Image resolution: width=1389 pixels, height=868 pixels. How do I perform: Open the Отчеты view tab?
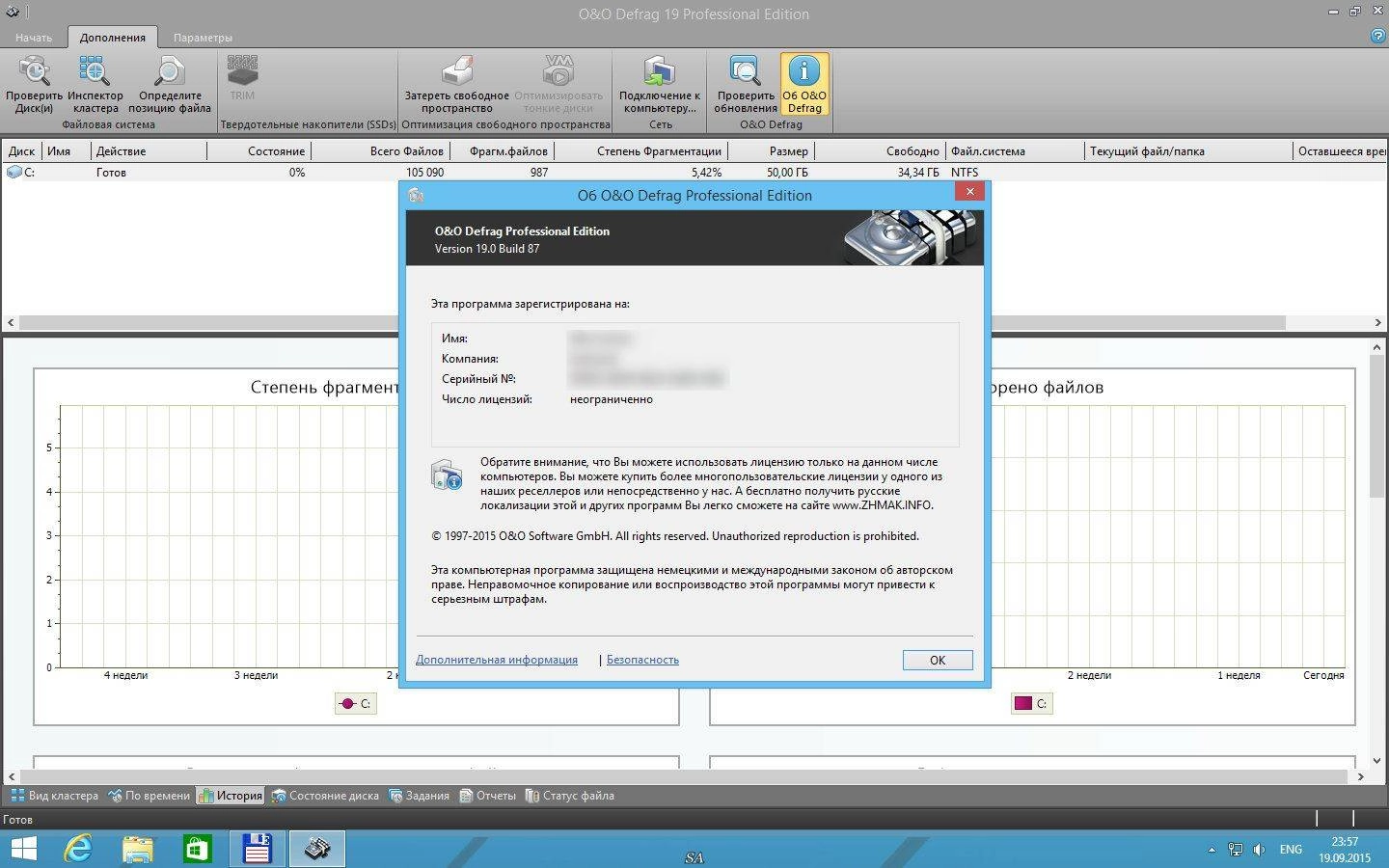click(487, 796)
